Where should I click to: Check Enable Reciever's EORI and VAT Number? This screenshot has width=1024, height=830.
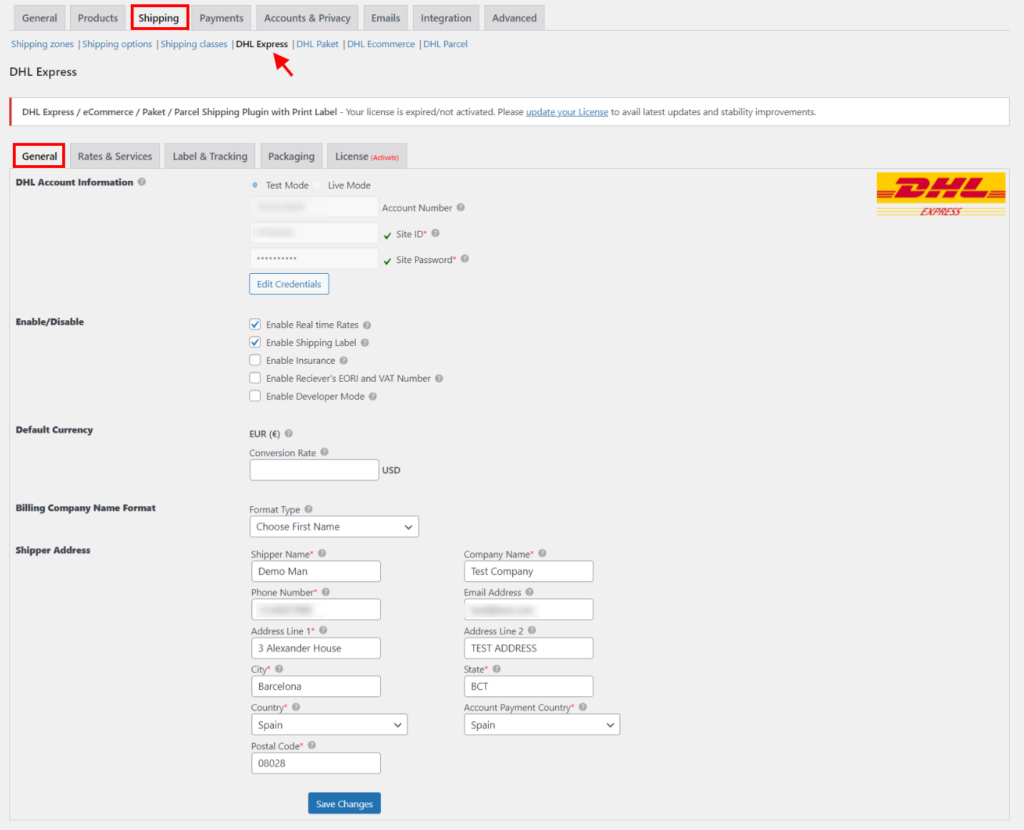(255, 378)
